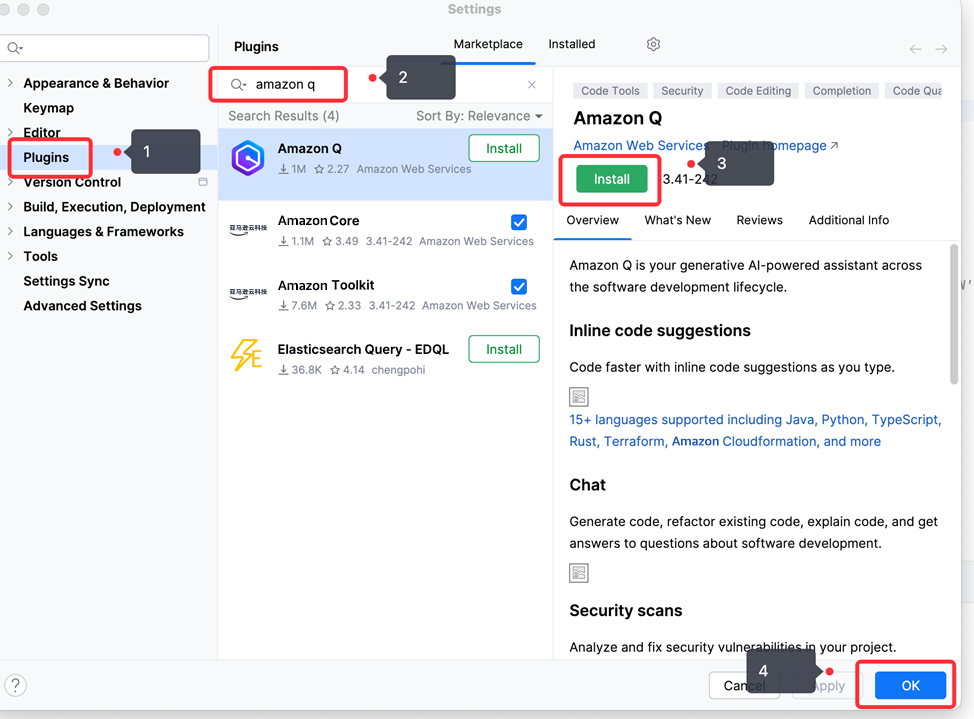Click the Security tag
This screenshot has height=719, width=974.
(x=682, y=91)
